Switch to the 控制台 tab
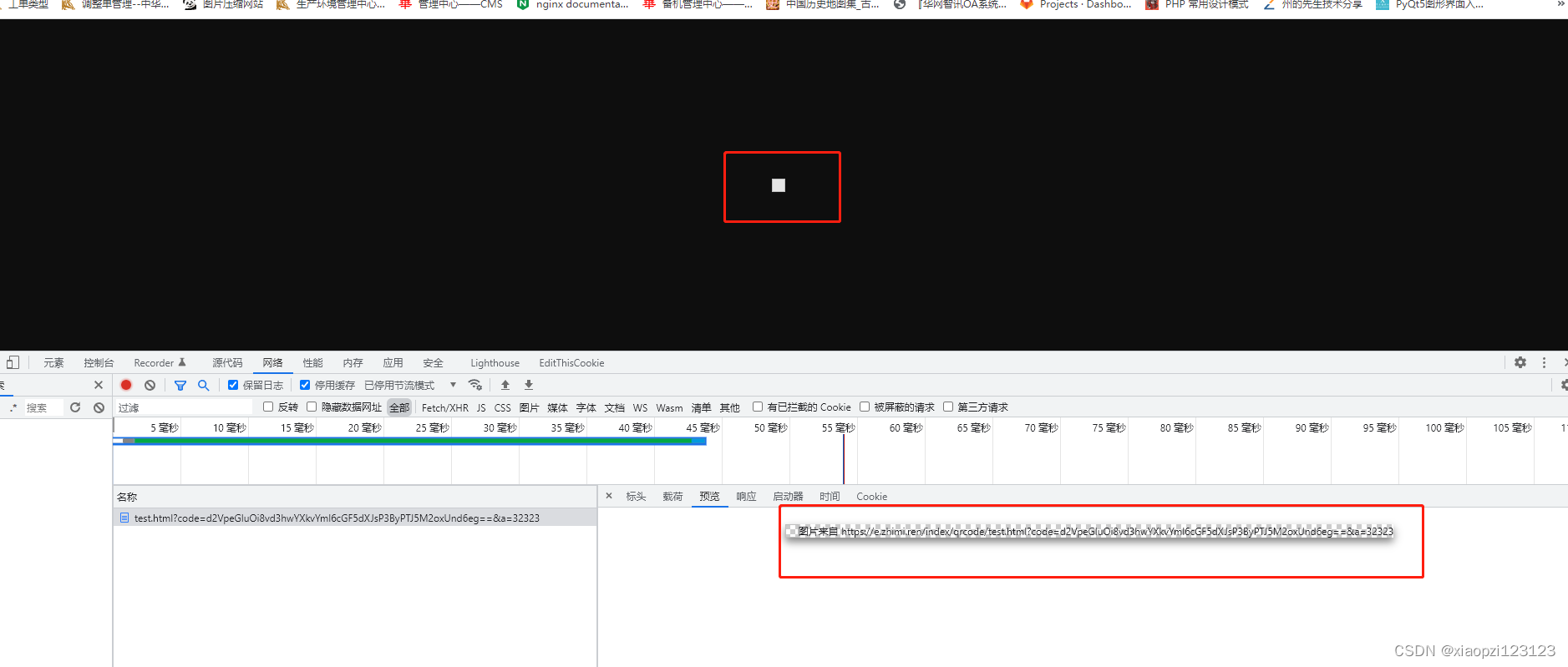 coord(99,362)
